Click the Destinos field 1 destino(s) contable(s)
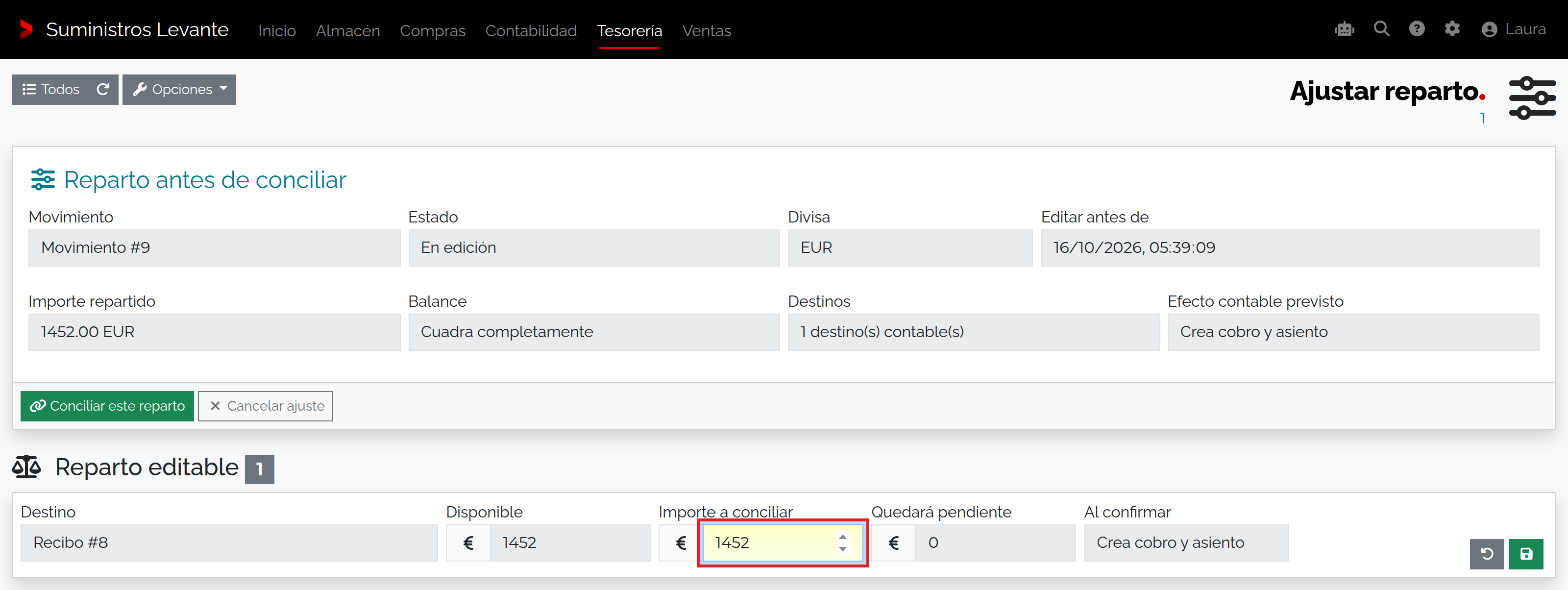Viewport: 1568px width, 590px height. [x=973, y=332]
